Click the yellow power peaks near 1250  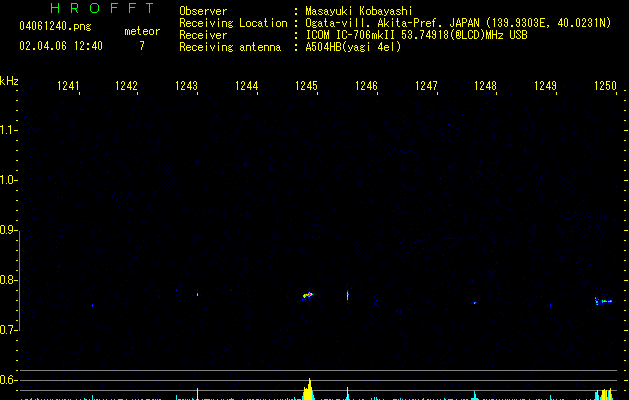tap(604, 394)
